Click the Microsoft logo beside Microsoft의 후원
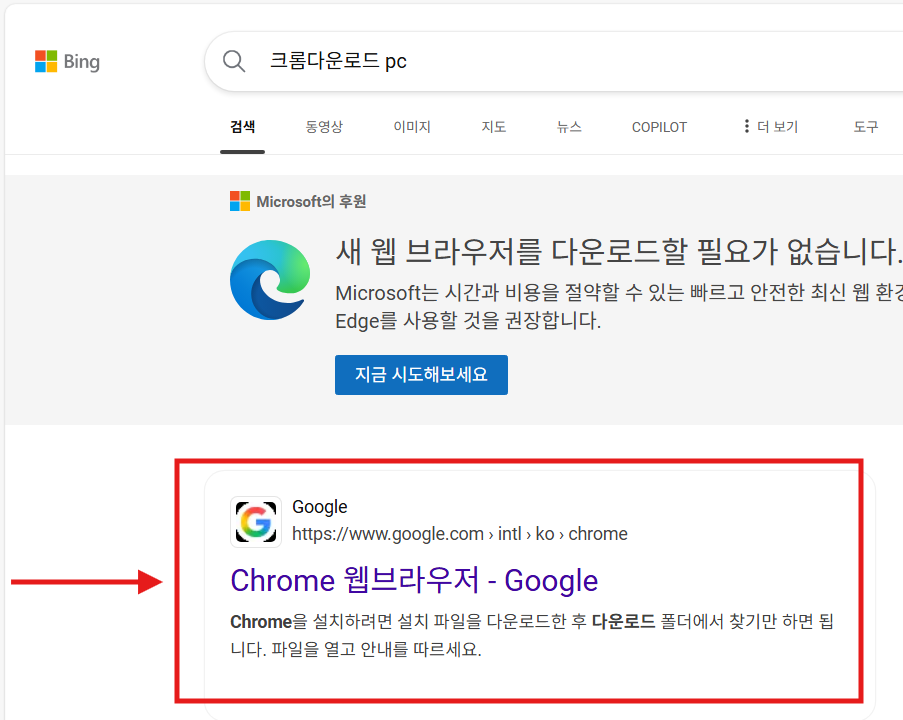 (x=239, y=200)
